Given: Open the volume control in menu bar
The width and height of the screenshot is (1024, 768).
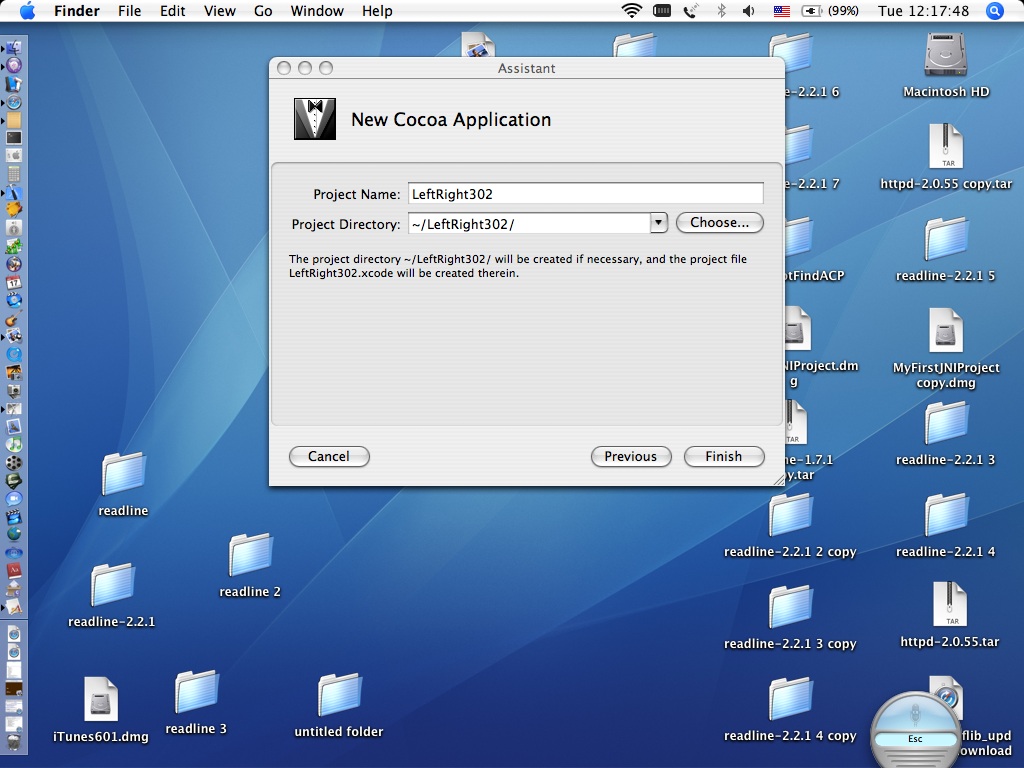Looking at the screenshot, I should (x=749, y=11).
